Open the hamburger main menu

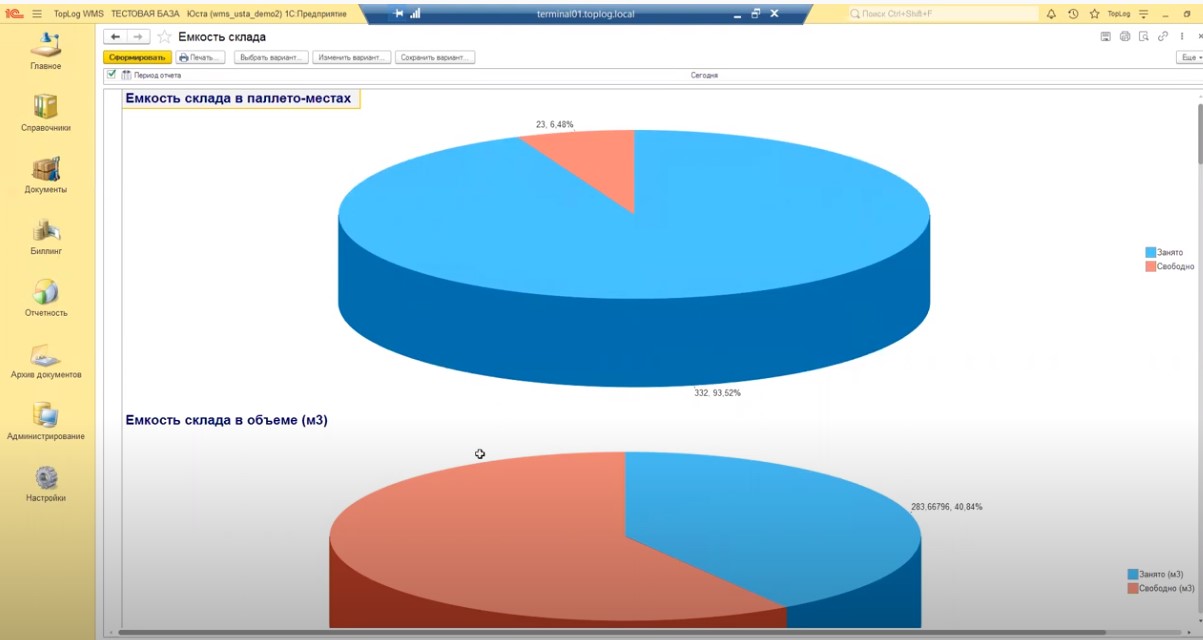pyautogui.click(x=37, y=14)
